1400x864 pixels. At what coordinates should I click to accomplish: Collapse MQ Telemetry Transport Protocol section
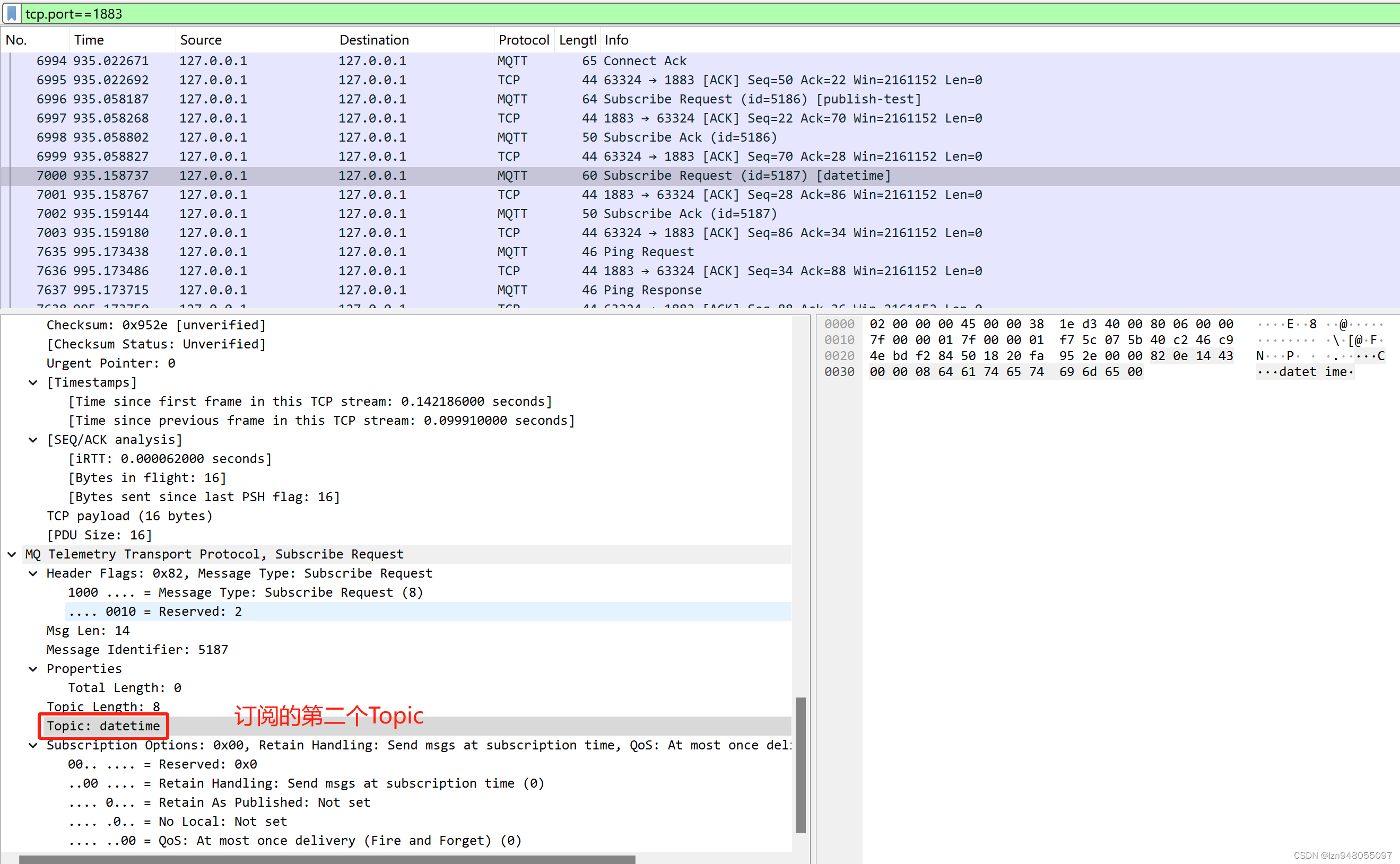point(12,554)
